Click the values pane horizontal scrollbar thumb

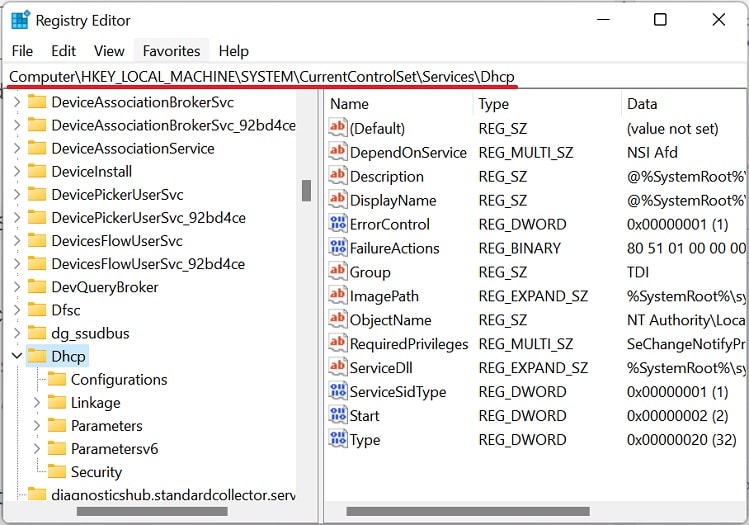pyautogui.click(x=468, y=511)
